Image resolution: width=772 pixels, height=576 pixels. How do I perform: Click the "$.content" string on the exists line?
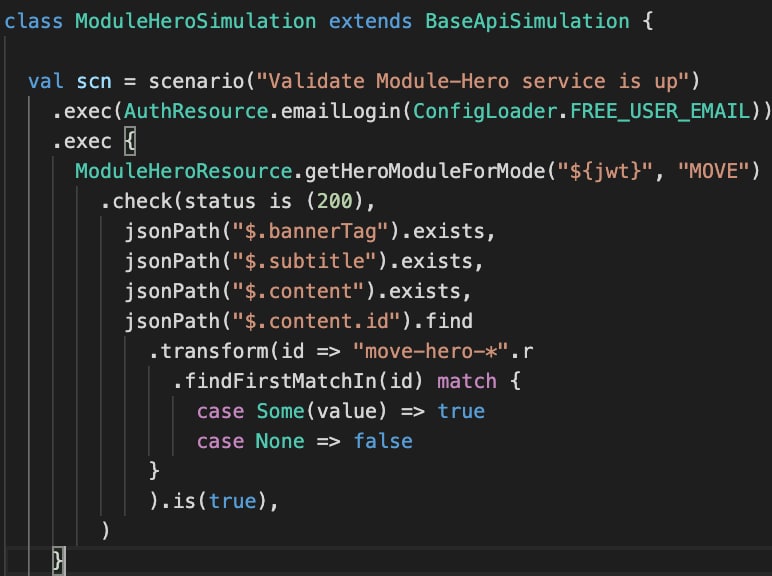coord(298,291)
